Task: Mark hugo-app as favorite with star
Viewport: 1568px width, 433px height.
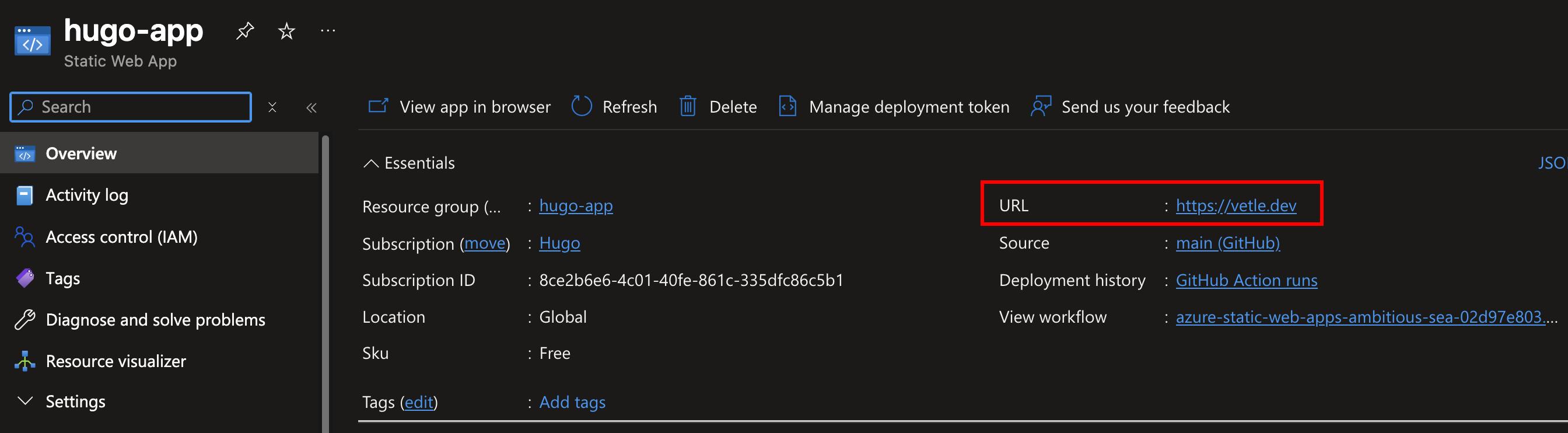Action: [286, 30]
